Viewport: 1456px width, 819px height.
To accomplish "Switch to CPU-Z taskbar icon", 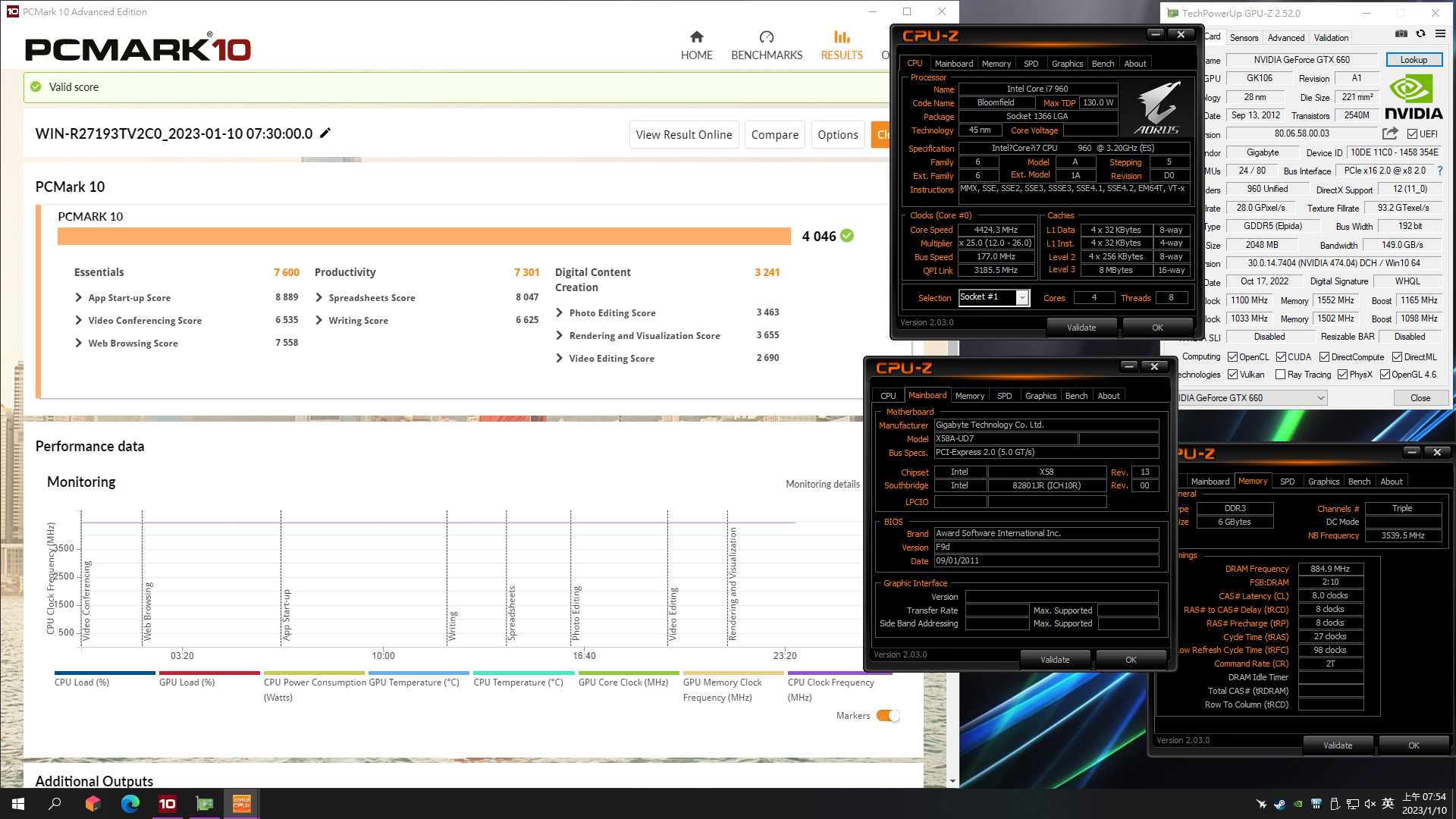I will pos(242,804).
